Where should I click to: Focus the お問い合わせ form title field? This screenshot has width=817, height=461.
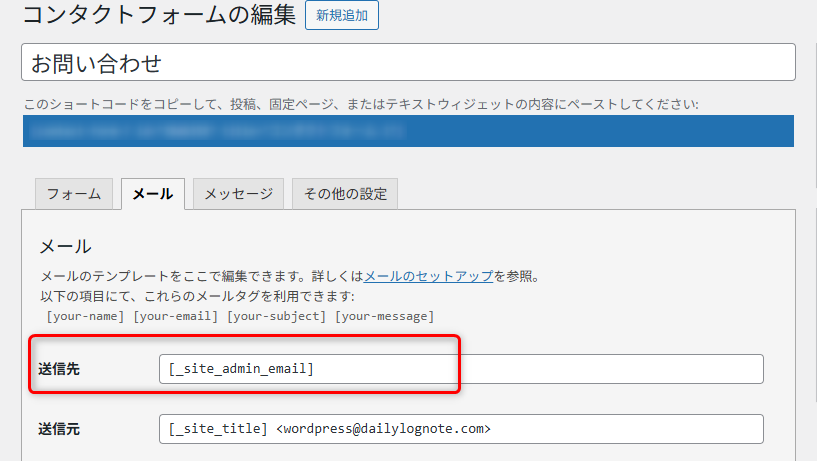coord(408,63)
